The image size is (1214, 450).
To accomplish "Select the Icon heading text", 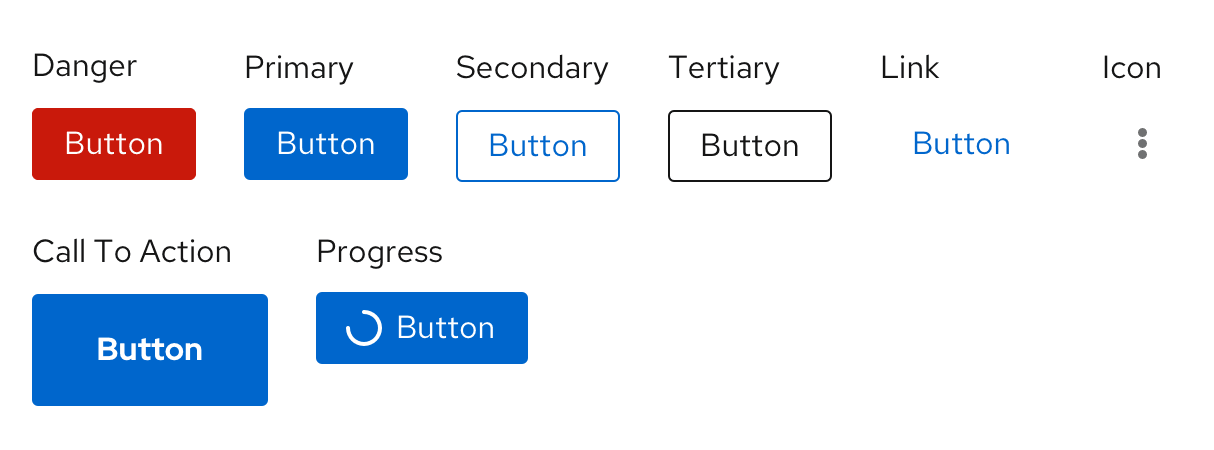I will point(1131,68).
